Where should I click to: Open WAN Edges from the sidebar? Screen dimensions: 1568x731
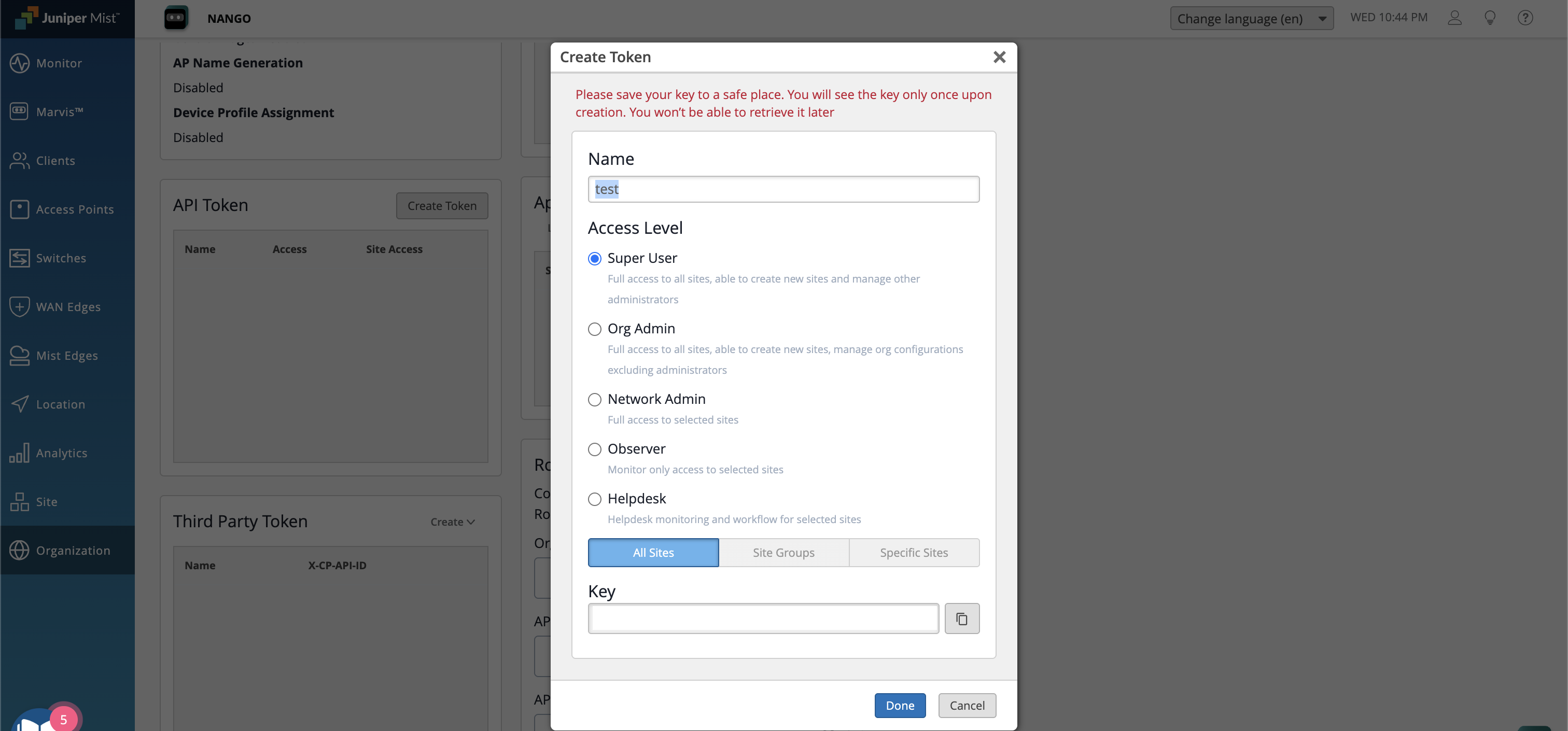tap(67, 307)
